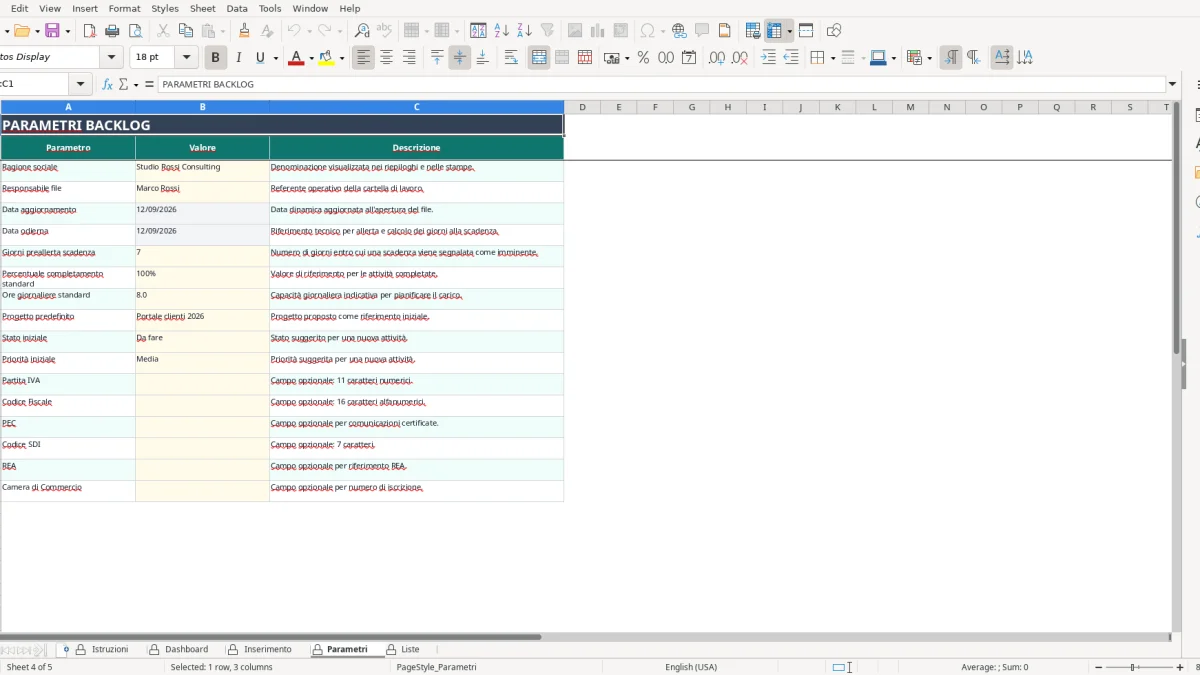Click the Add Decimal Place icon

point(716,58)
